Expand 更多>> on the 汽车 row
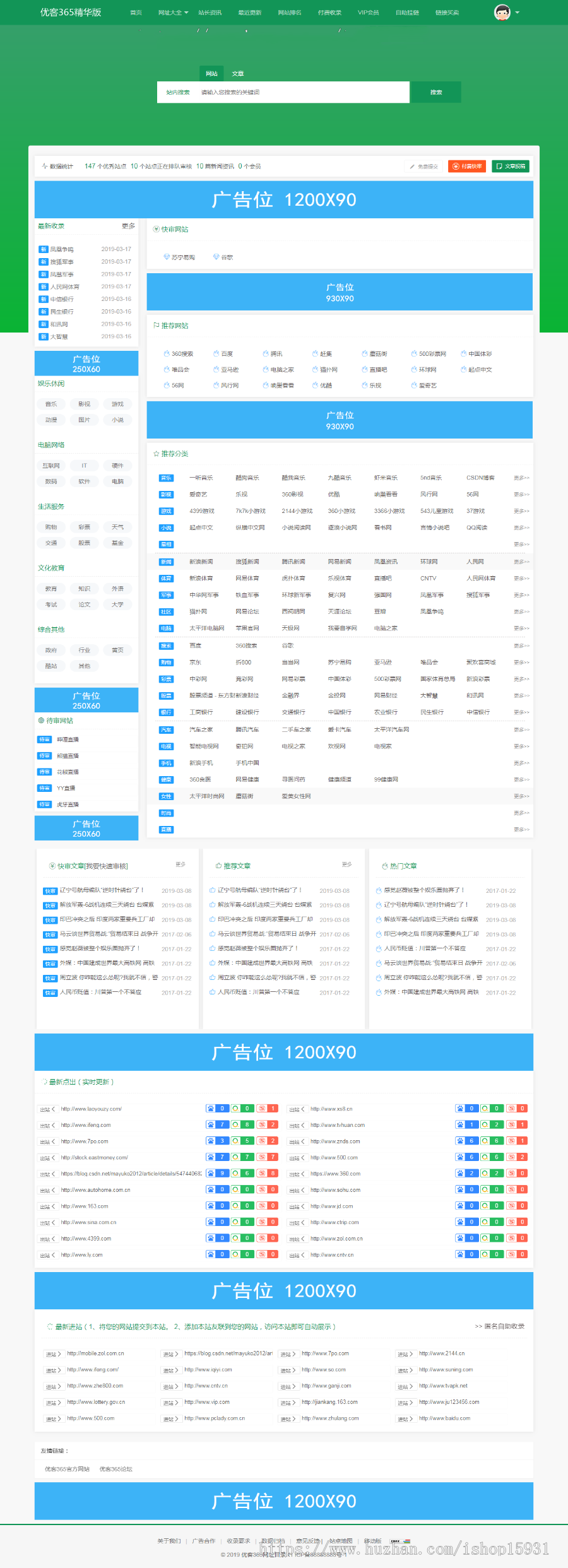This screenshot has height=1568, width=568. point(521,729)
